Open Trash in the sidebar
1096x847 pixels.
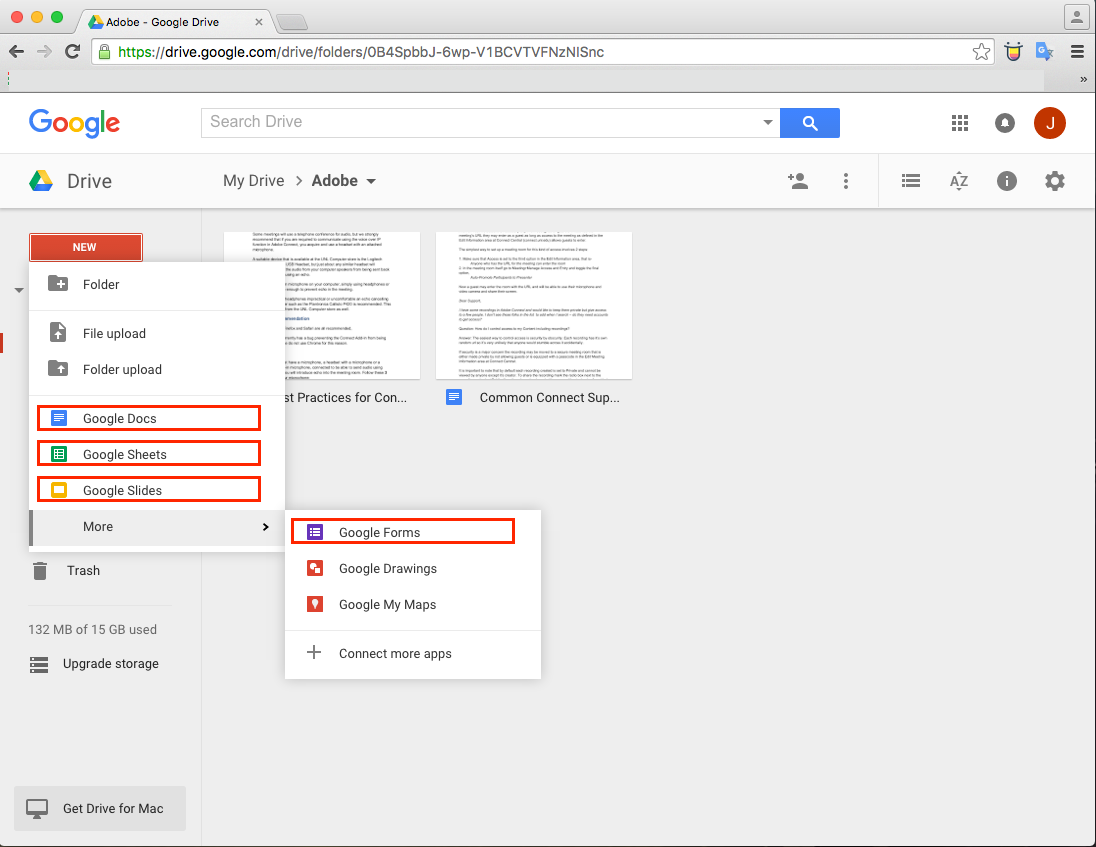pyautogui.click(x=83, y=571)
